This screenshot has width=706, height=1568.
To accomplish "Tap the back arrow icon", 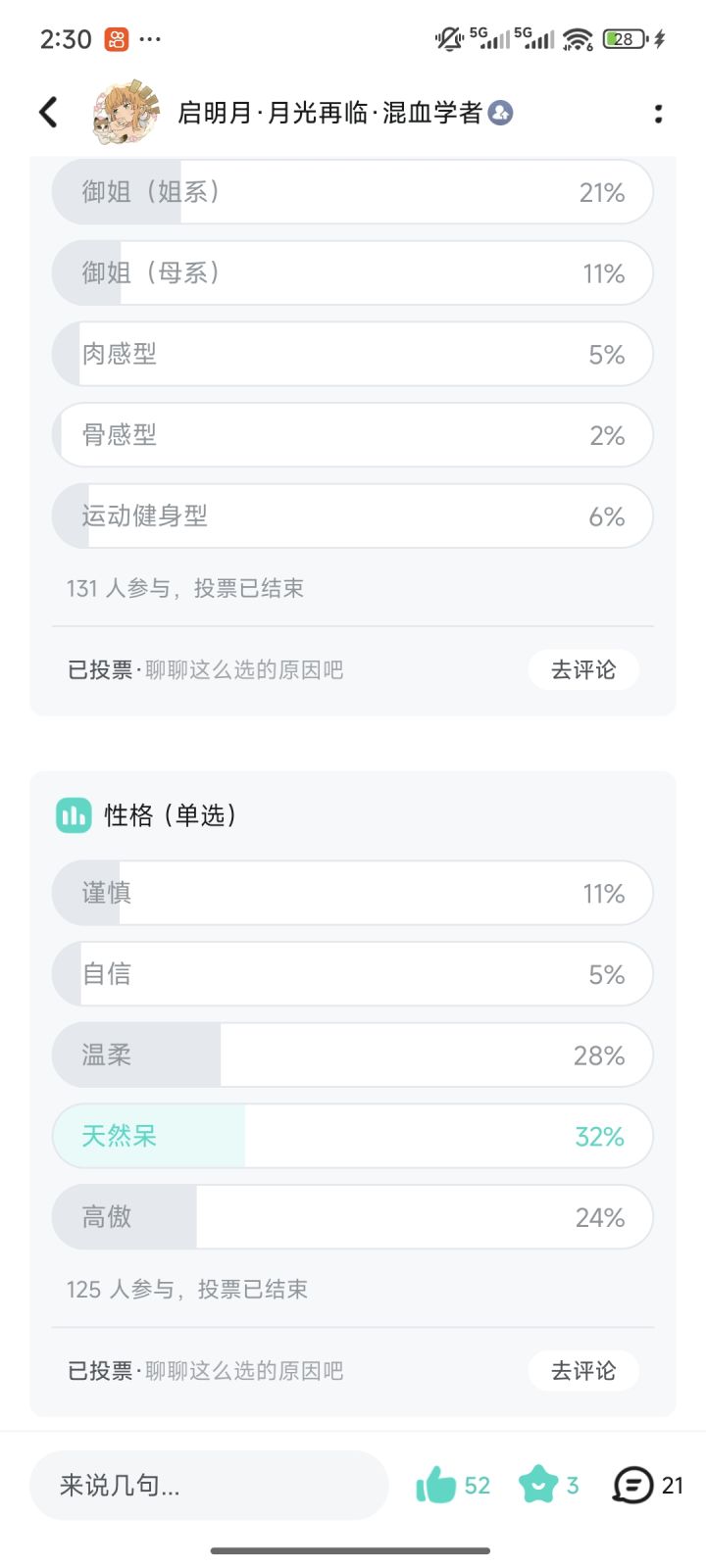I will (48, 113).
